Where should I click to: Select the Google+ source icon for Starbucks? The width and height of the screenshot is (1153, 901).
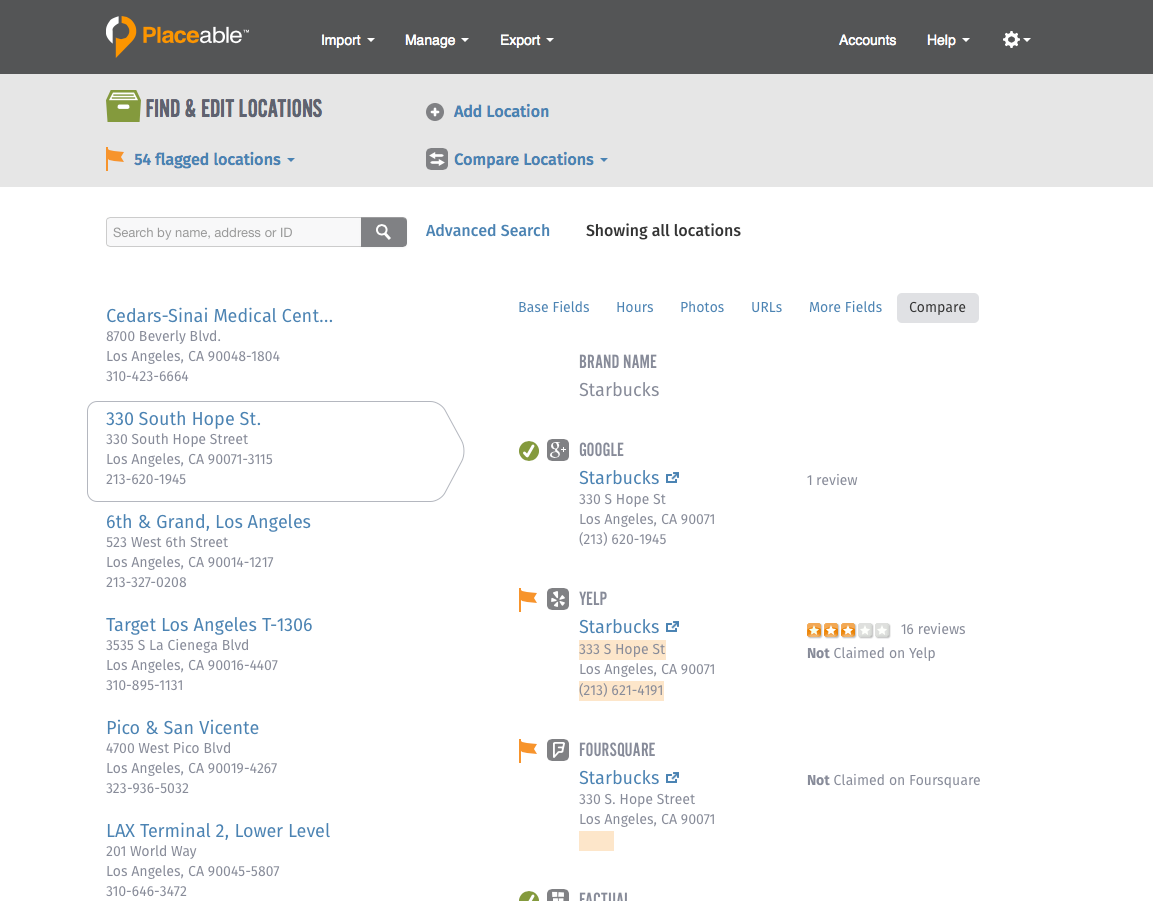click(557, 450)
